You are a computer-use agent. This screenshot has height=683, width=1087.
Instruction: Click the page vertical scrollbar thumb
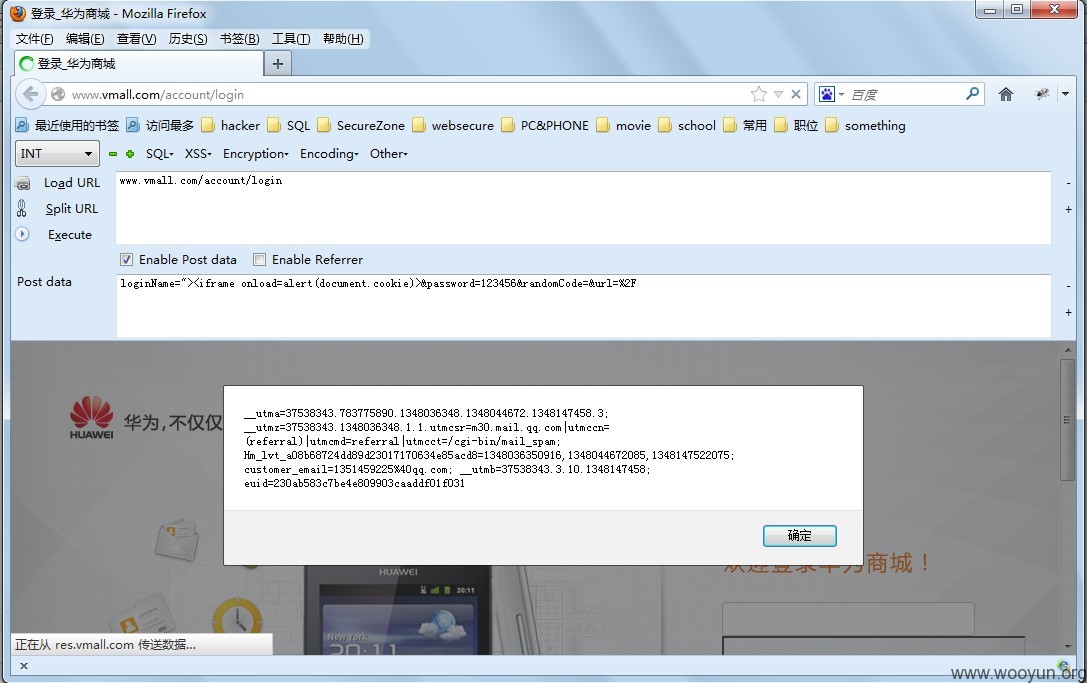click(x=1067, y=419)
